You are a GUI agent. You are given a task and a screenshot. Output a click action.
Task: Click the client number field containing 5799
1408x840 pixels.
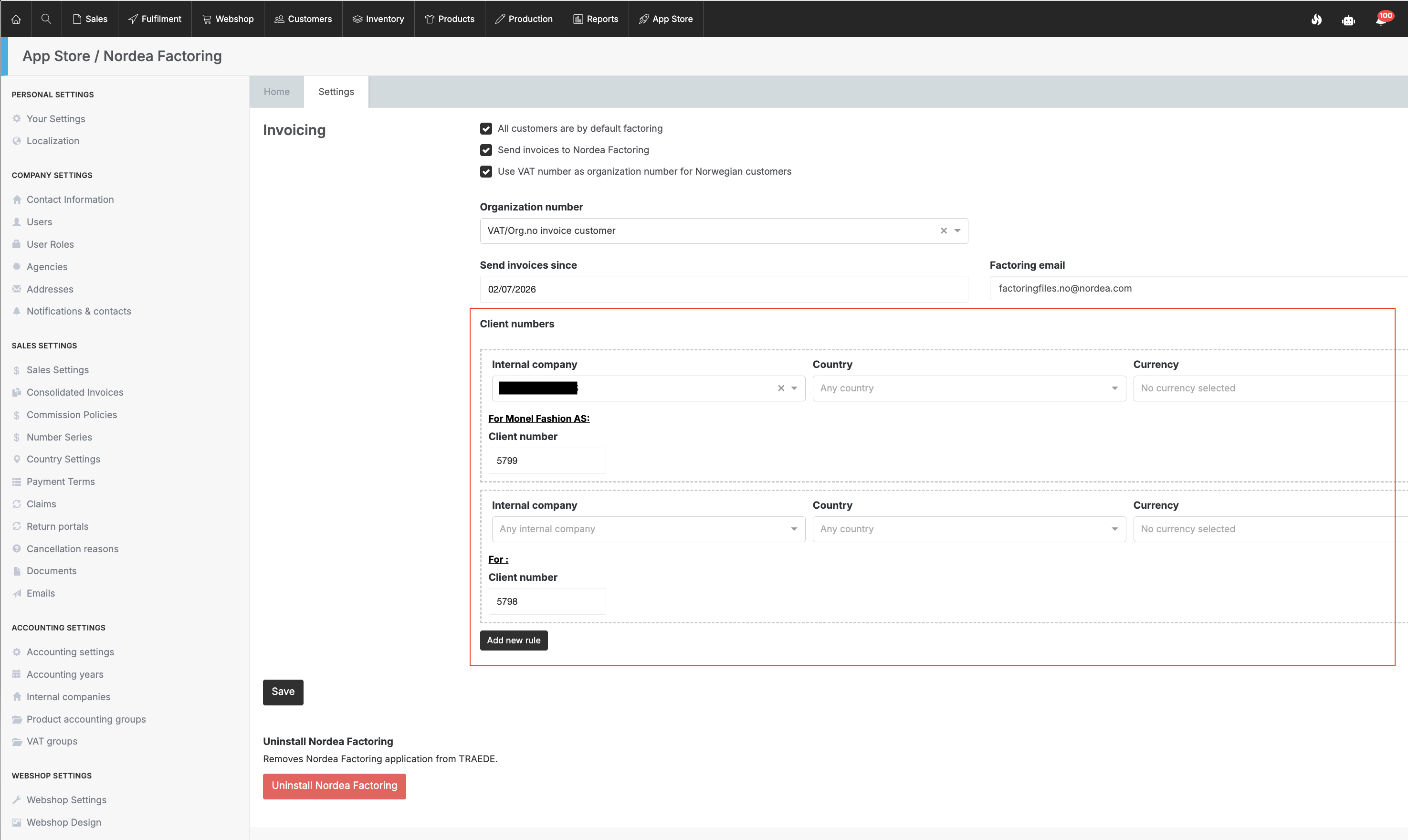(x=547, y=461)
